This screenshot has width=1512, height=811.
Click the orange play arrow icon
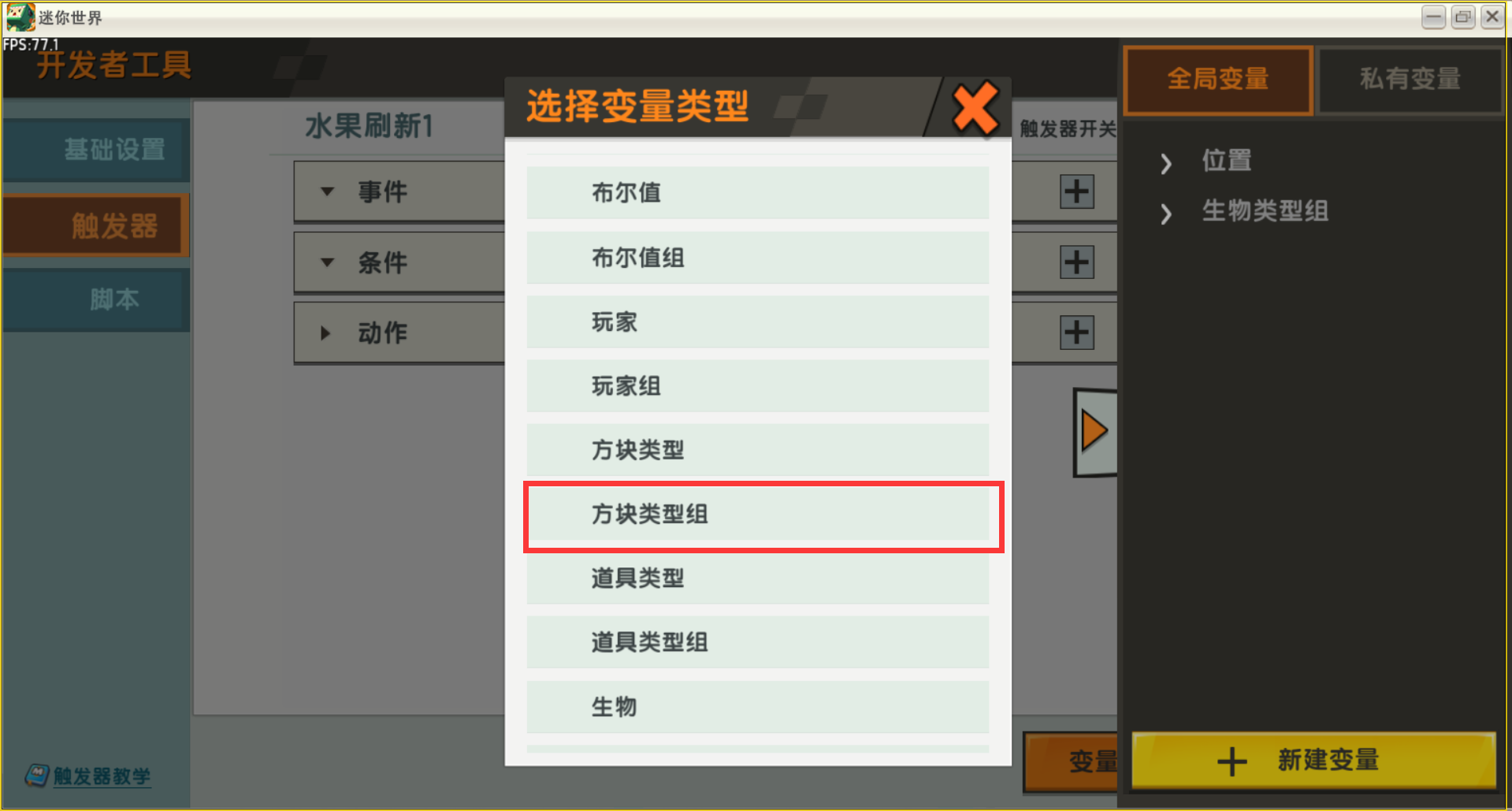[1094, 431]
